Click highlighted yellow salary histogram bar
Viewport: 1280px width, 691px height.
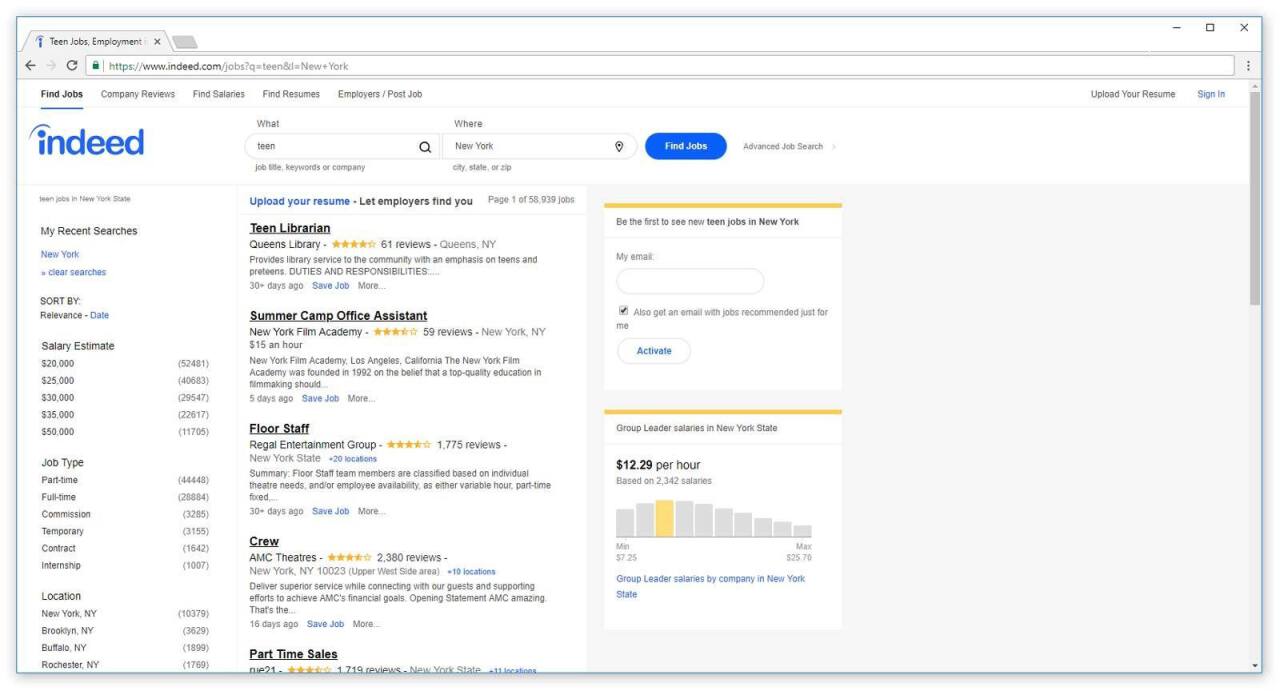point(664,519)
